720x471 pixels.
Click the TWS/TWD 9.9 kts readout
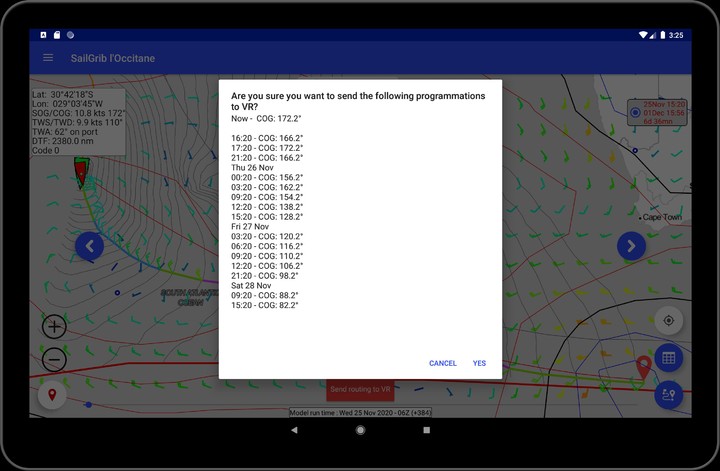[x=77, y=123]
